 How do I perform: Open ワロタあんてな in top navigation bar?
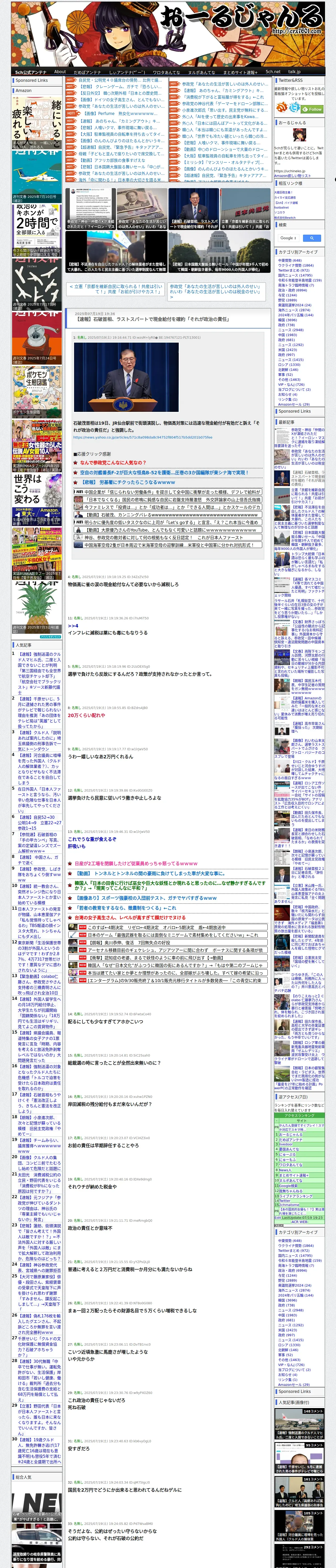pyautogui.click(x=166, y=72)
